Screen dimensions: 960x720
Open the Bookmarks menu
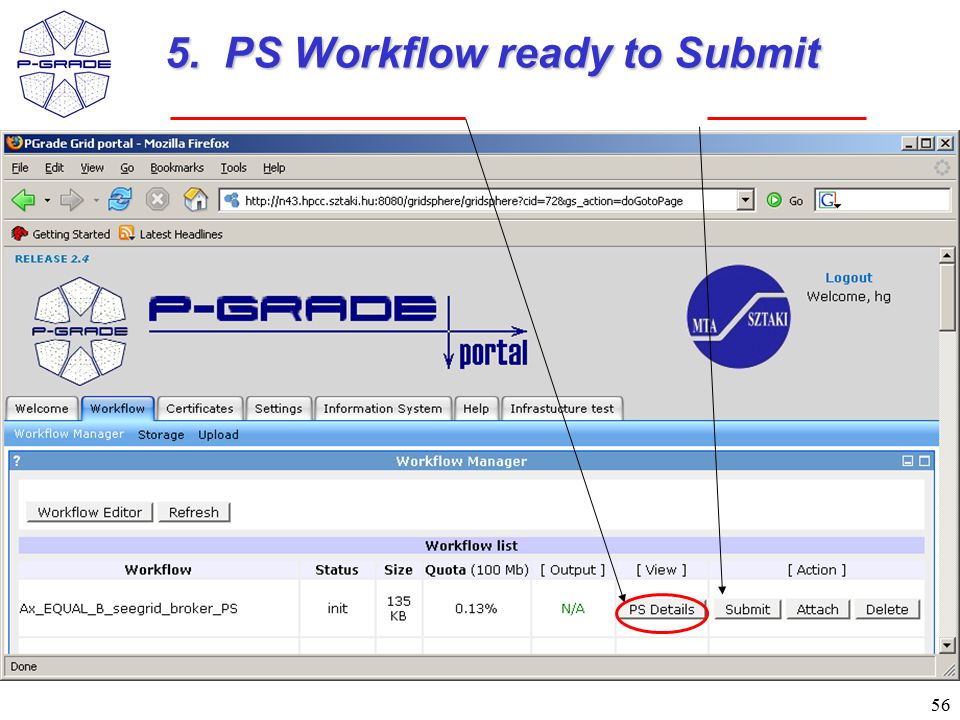click(x=177, y=168)
